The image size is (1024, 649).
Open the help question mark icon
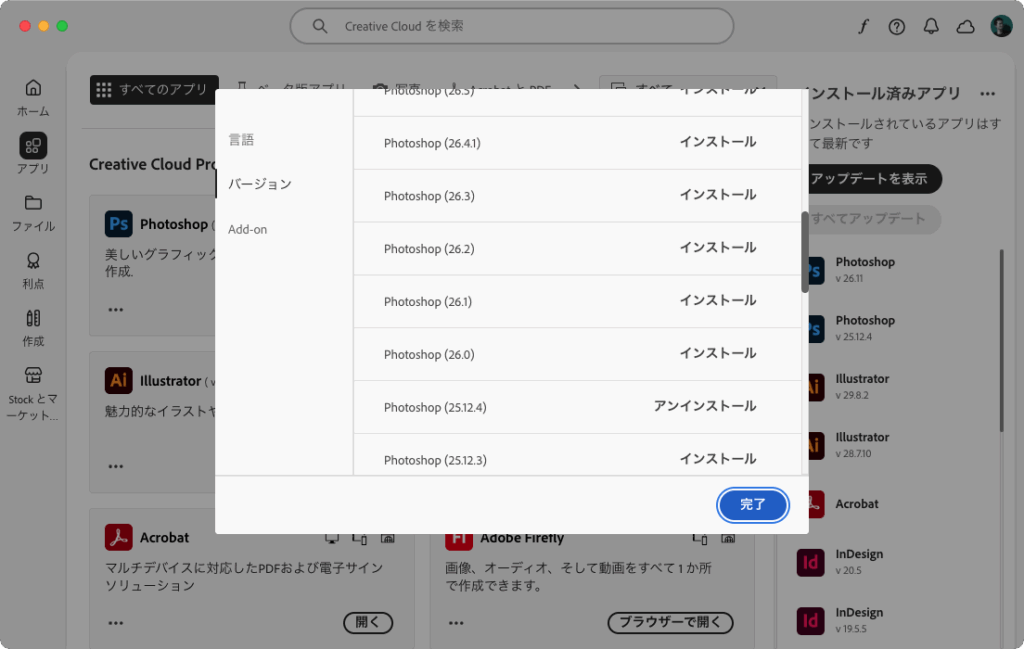click(x=897, y=27)
